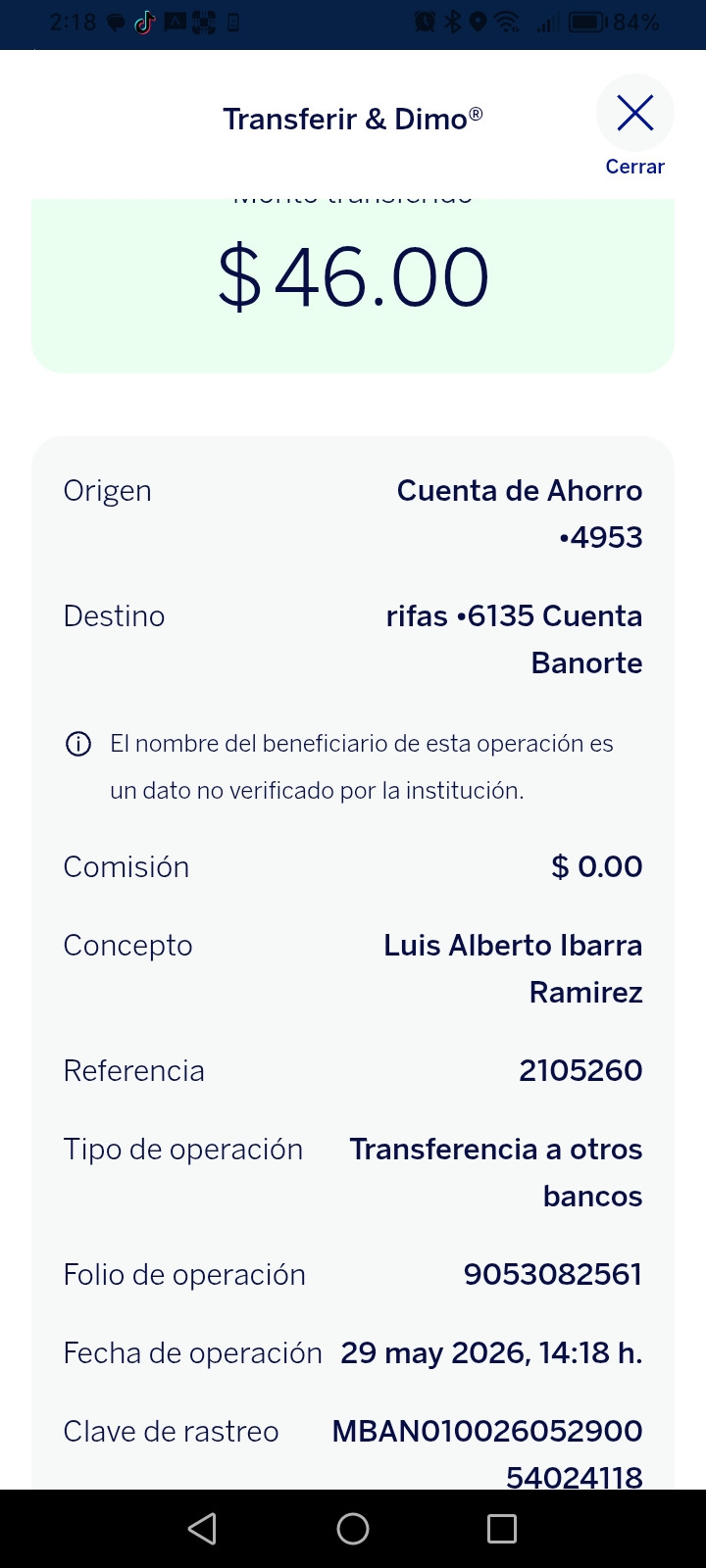
Task: Tap the info icon beside beneficiary notice
Action: coord(77,744)
